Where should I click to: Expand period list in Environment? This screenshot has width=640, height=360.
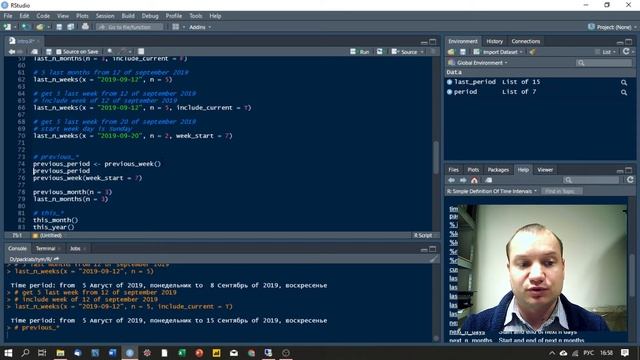click(449, 92)
